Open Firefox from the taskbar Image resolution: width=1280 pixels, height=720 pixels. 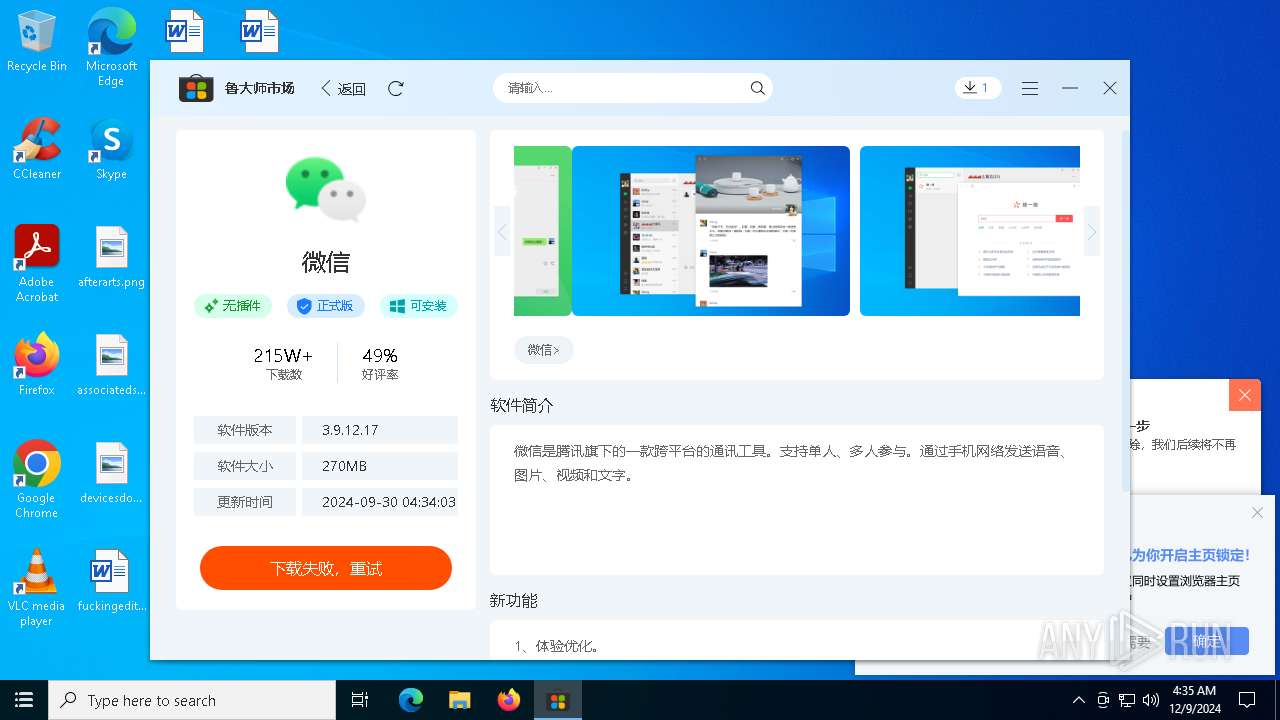pos(509,700)
